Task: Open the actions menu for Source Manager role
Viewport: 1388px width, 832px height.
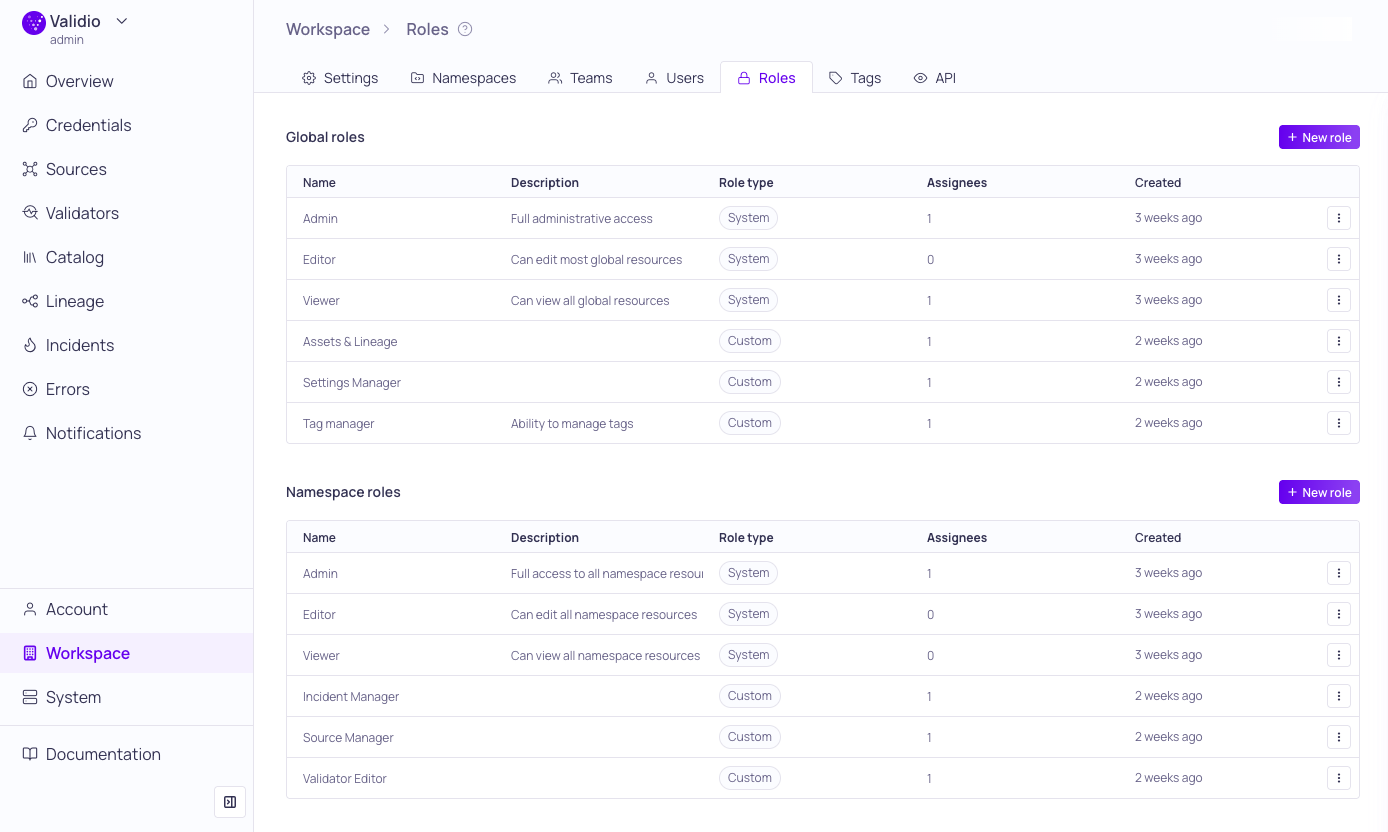Action: click(1339, 737)
